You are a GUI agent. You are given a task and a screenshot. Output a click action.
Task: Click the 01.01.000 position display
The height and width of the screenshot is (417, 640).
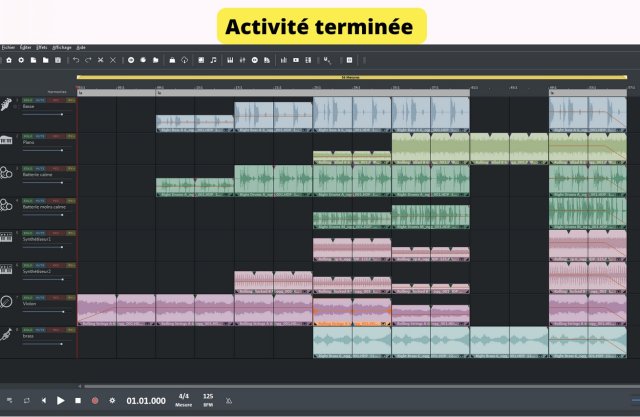pyautogui.click(x=146, y=400)
